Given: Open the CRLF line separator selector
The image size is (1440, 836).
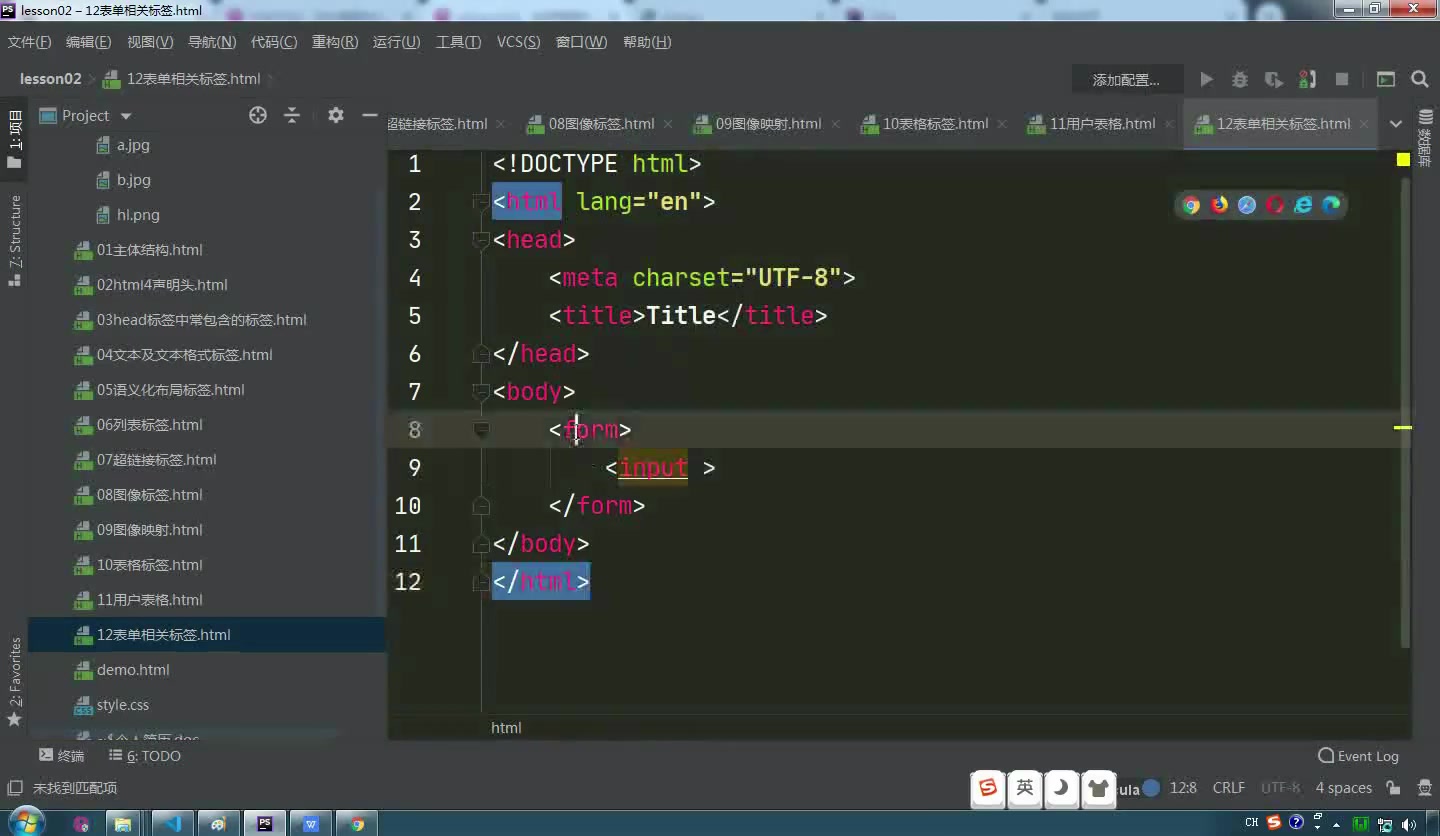Looking at the screenshot, I should tap(1228, 788).
